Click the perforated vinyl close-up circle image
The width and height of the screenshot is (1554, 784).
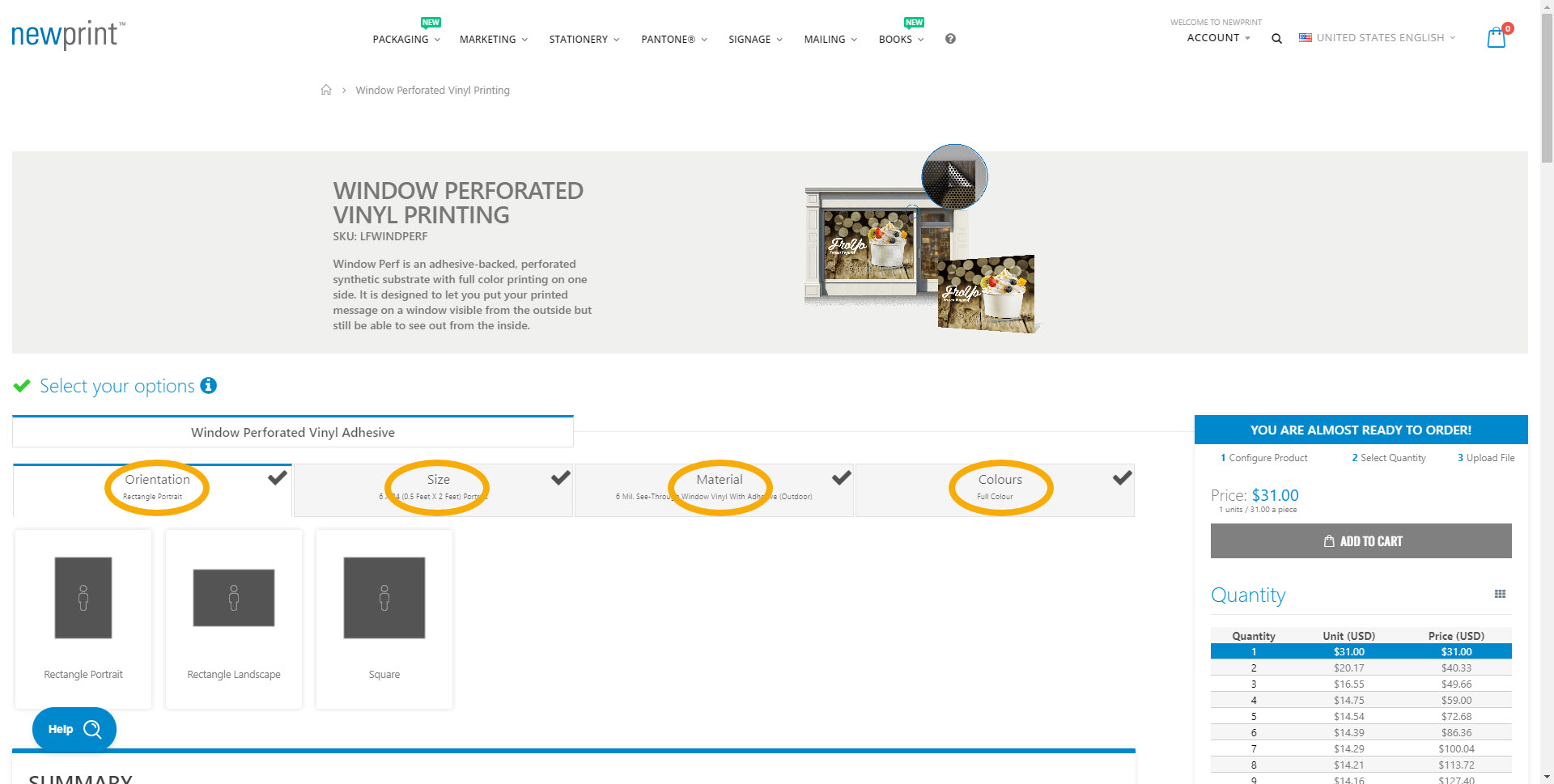(954, 176)
